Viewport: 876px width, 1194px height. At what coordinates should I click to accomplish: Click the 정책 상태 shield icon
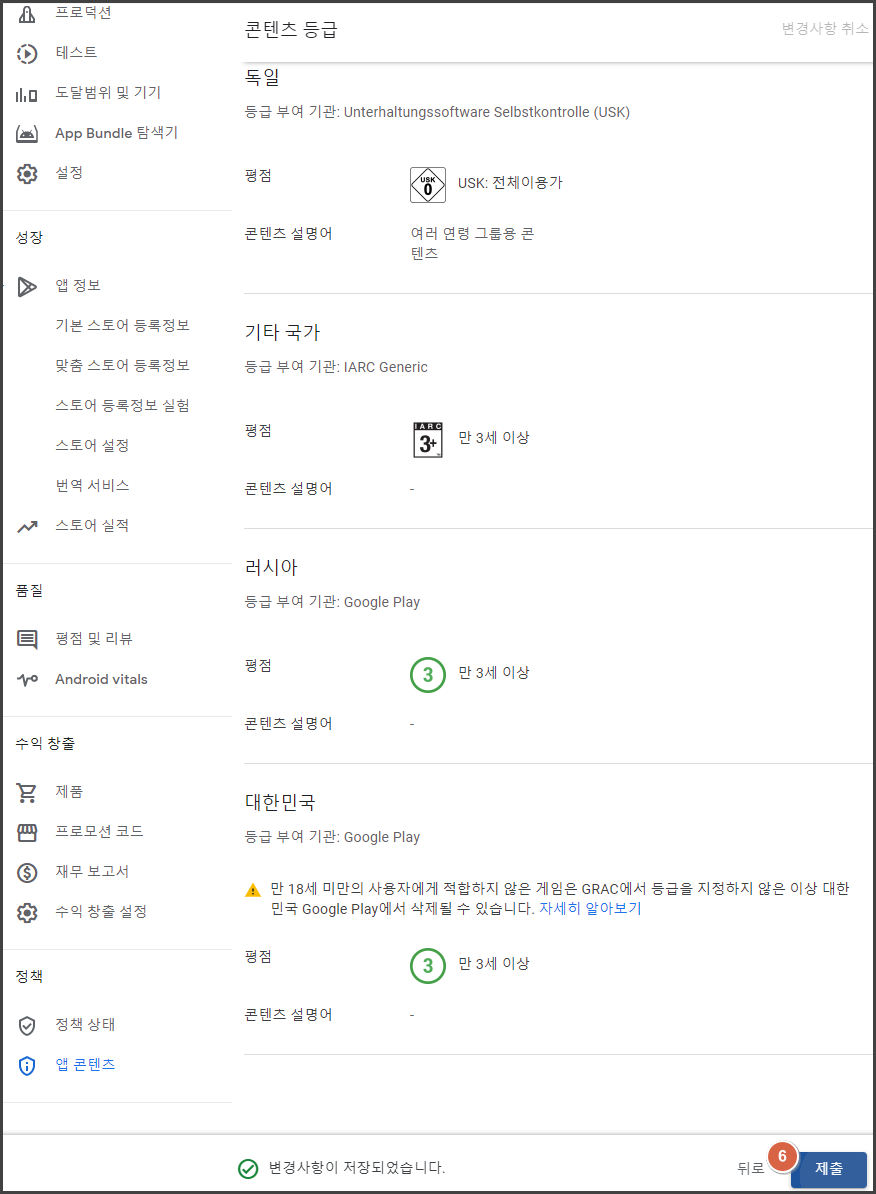[x=27, y=1025]
